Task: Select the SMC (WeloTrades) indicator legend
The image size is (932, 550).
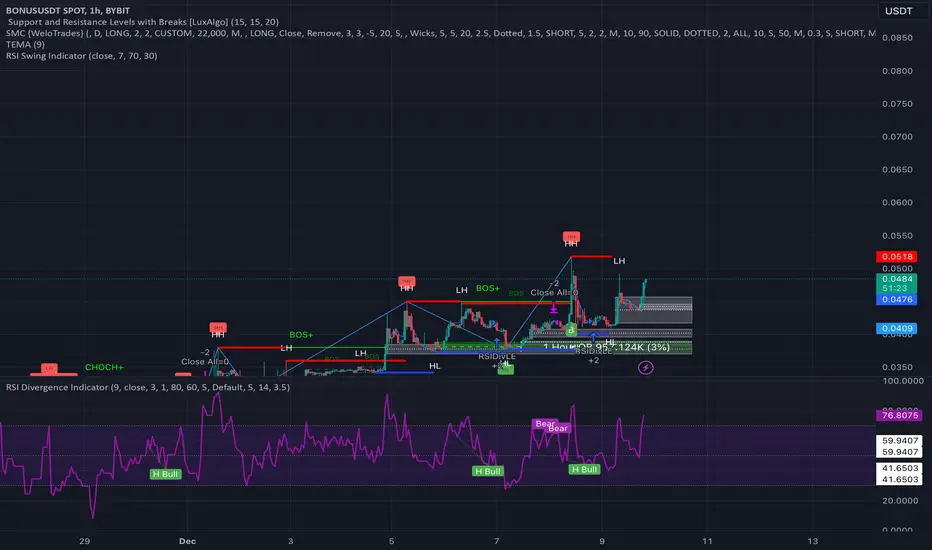Action: [440, 33]
